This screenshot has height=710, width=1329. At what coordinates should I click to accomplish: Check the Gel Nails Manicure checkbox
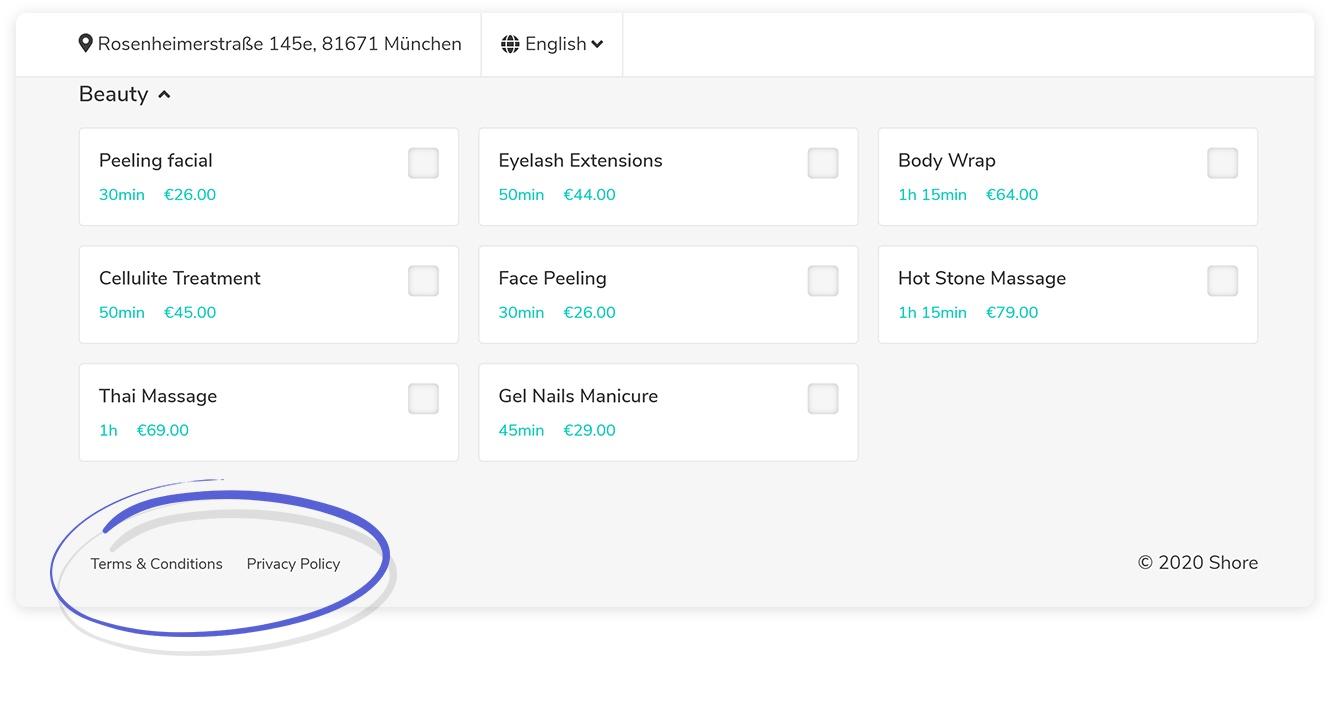click(823, 399)
